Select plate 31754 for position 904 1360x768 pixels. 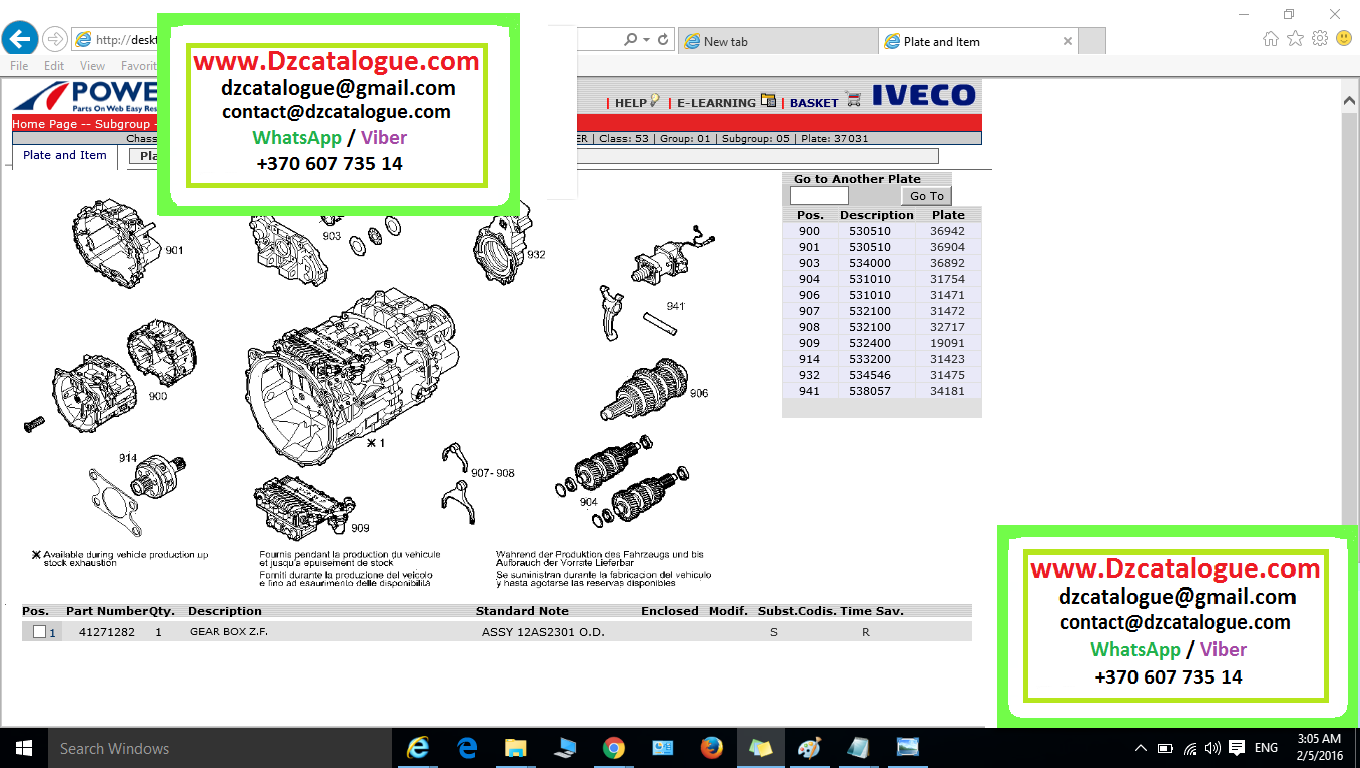coord(947,279)
